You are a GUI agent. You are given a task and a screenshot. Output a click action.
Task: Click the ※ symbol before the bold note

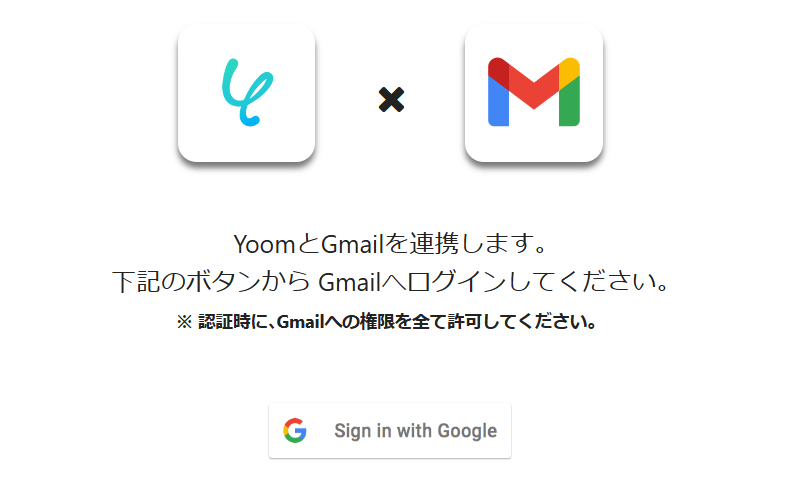[x=185, y=322]
